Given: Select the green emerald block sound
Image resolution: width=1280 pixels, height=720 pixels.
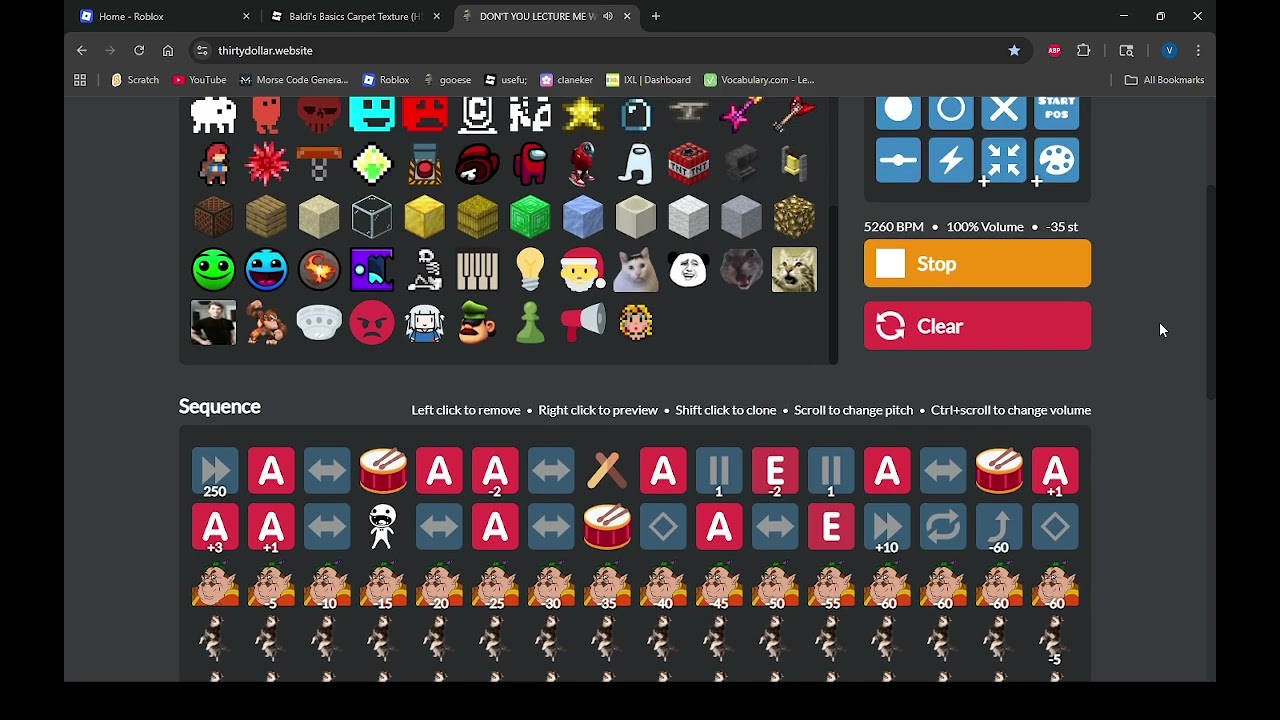Looking at the screenshot, I should [x=530, y=217].
